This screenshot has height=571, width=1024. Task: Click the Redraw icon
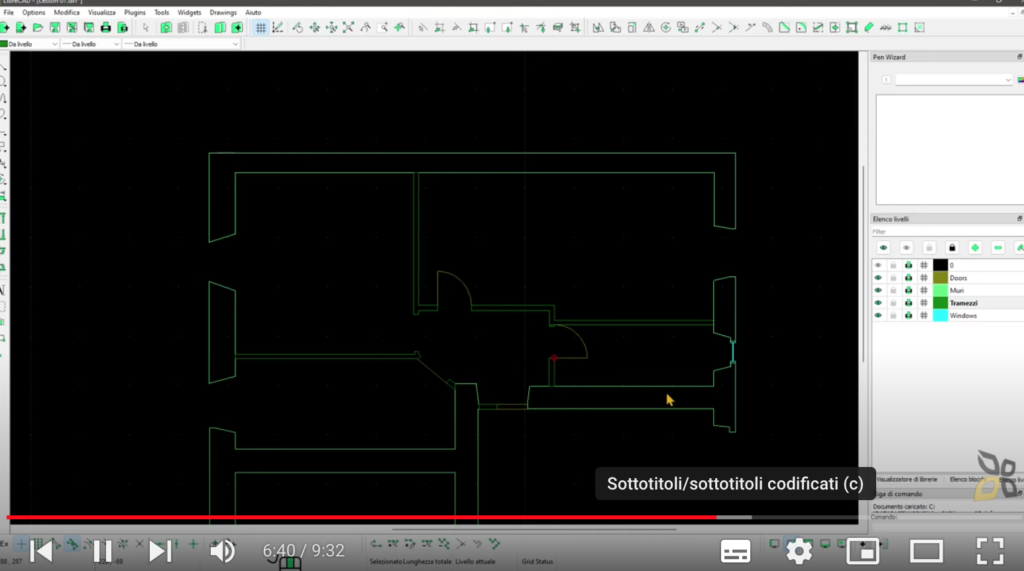tap(298, 27)
